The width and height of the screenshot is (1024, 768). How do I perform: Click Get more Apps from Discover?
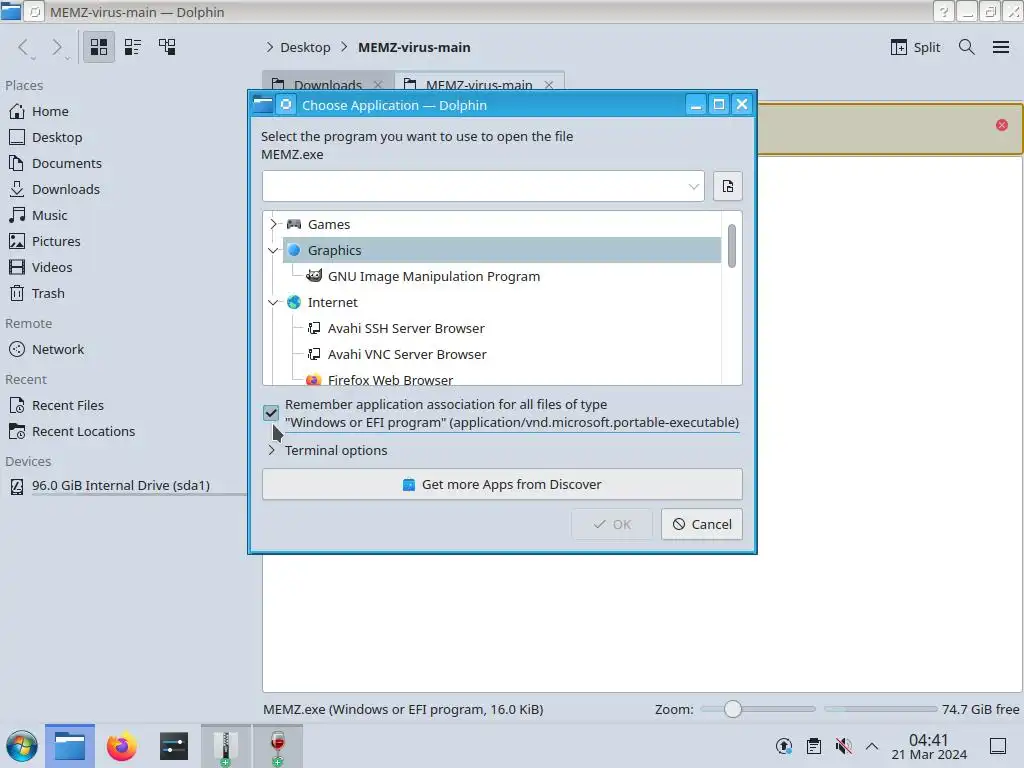tap(502, 485)
